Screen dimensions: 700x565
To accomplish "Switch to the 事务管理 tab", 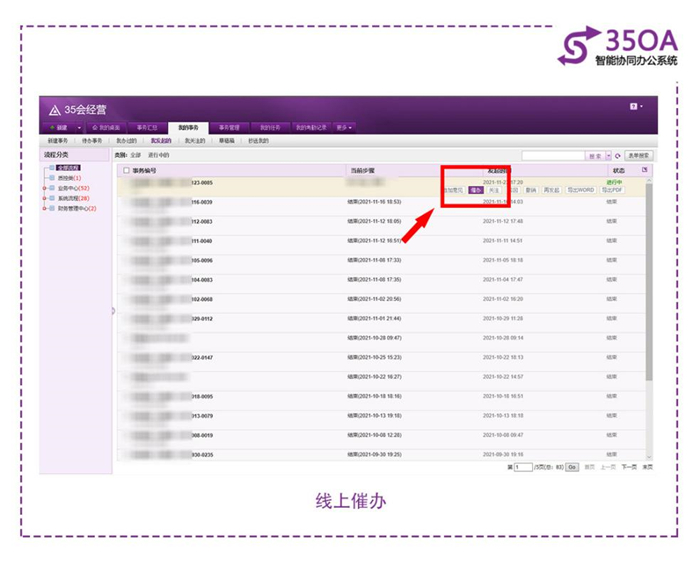I will [229, 128].
